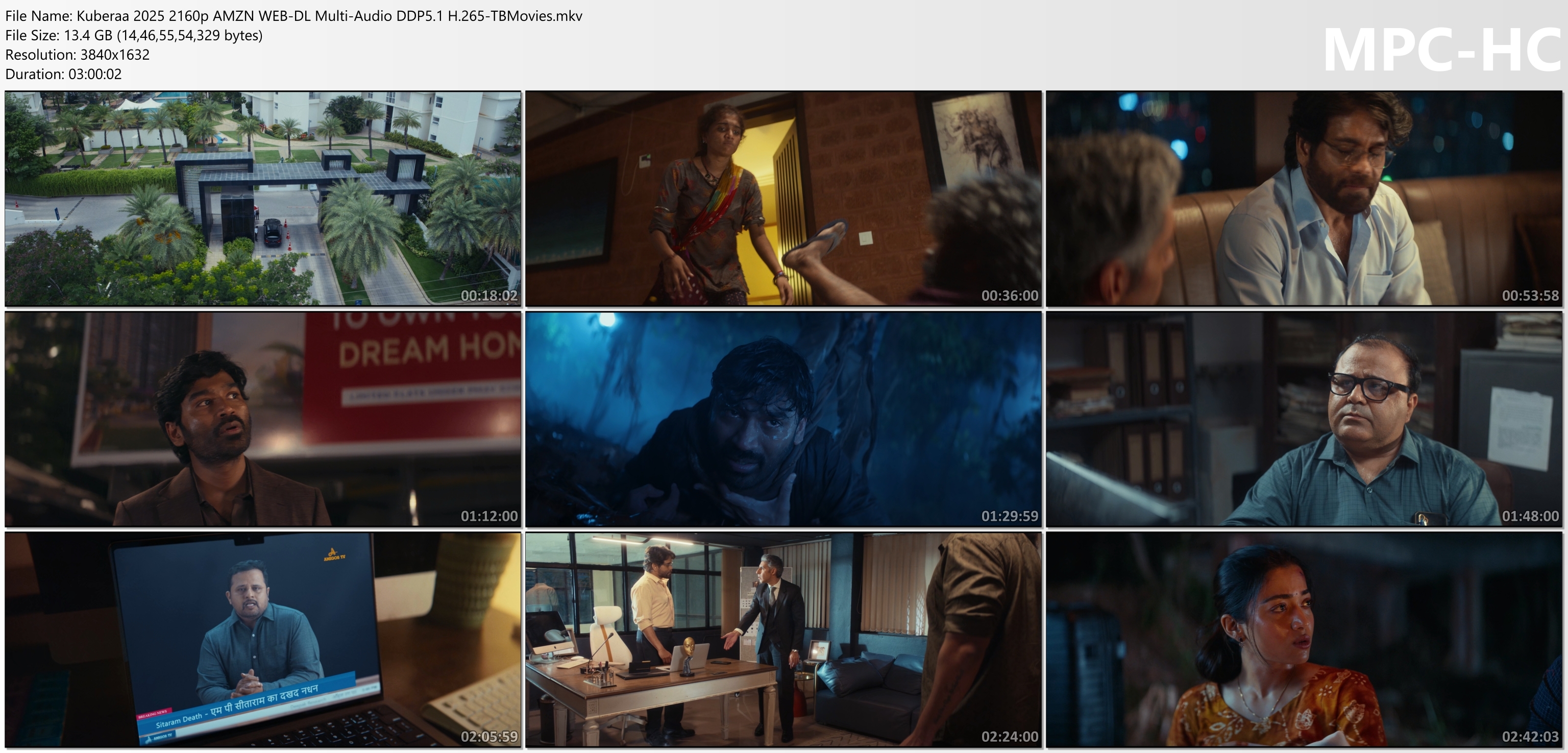Open the thumbnail stamped 00:36:00
Viewport: 1568px width, 753px height.
coord(783,199)
